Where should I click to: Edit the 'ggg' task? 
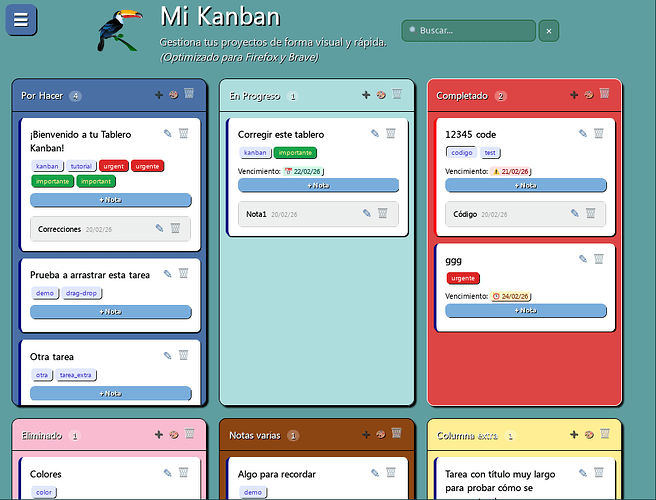click(583, 259)
